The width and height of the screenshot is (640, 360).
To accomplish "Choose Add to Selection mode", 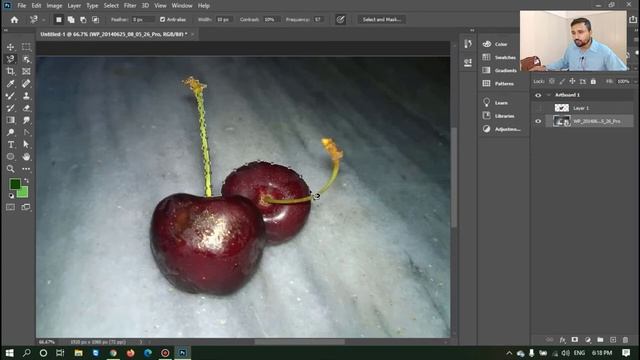I will click(x=71, y=20).
